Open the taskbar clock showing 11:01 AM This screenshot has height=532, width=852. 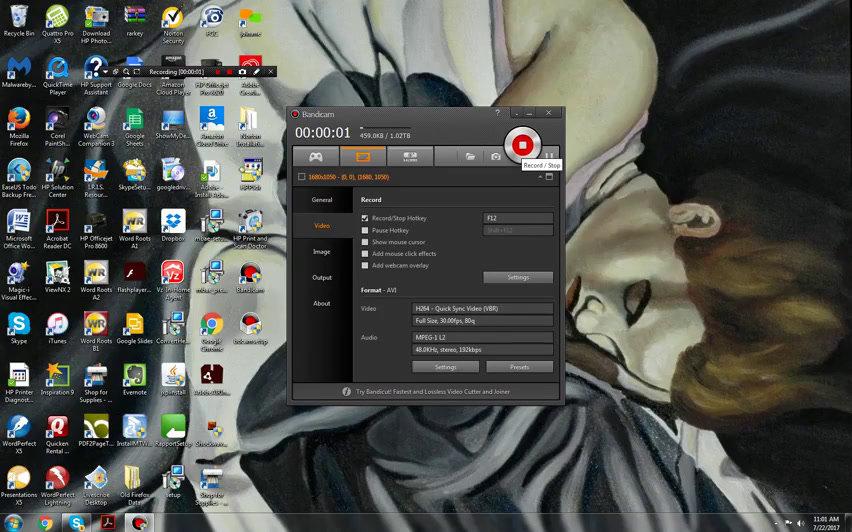coord(826,523)
